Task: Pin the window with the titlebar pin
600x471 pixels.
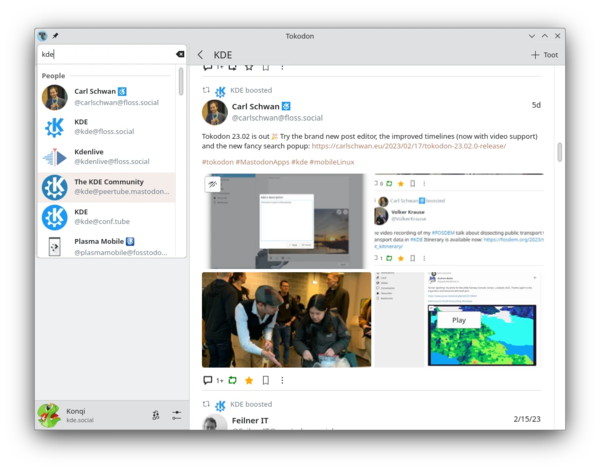Action: coord(55,36)
